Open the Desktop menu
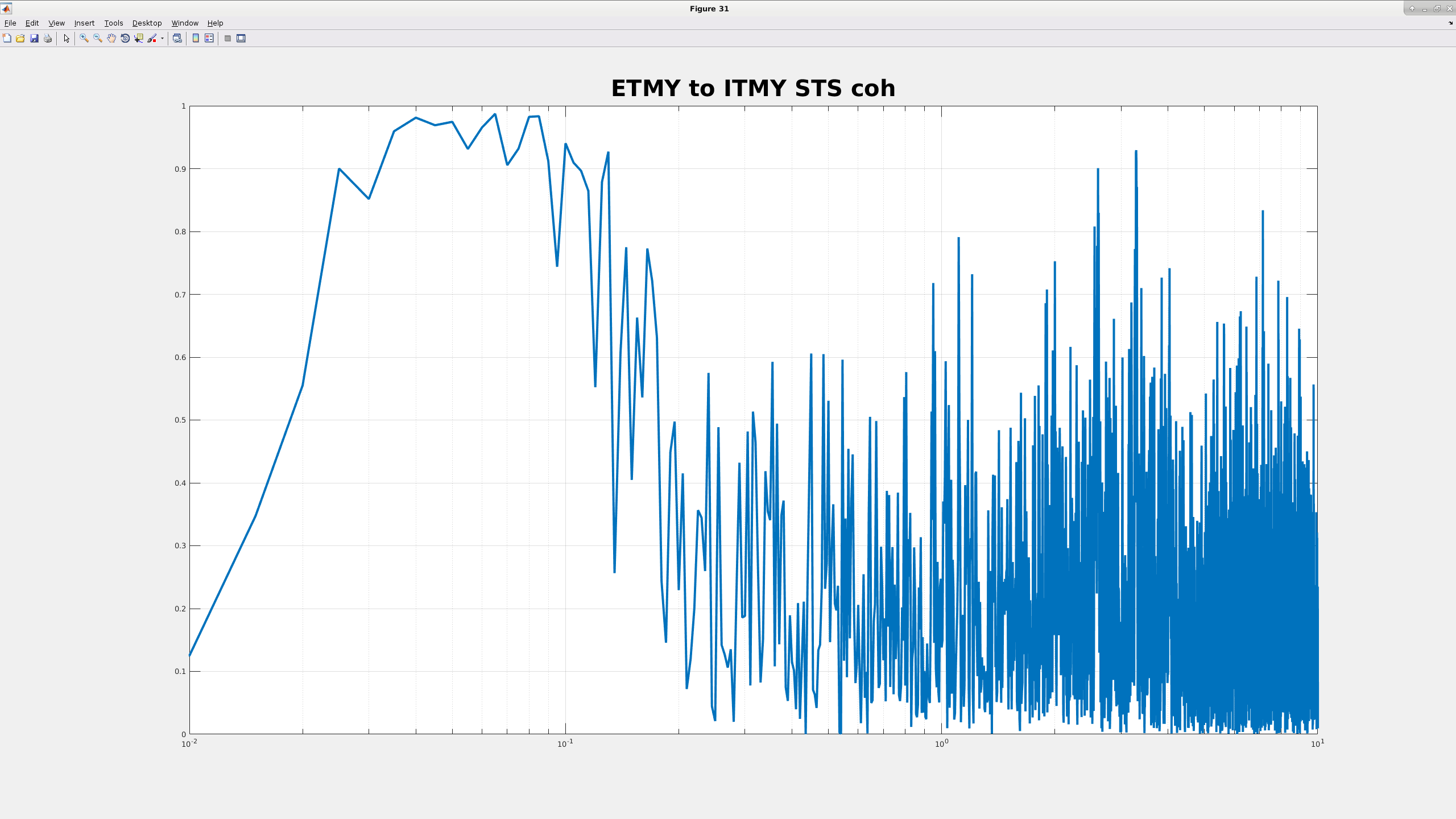The image size is (1456, 819). 147,23
